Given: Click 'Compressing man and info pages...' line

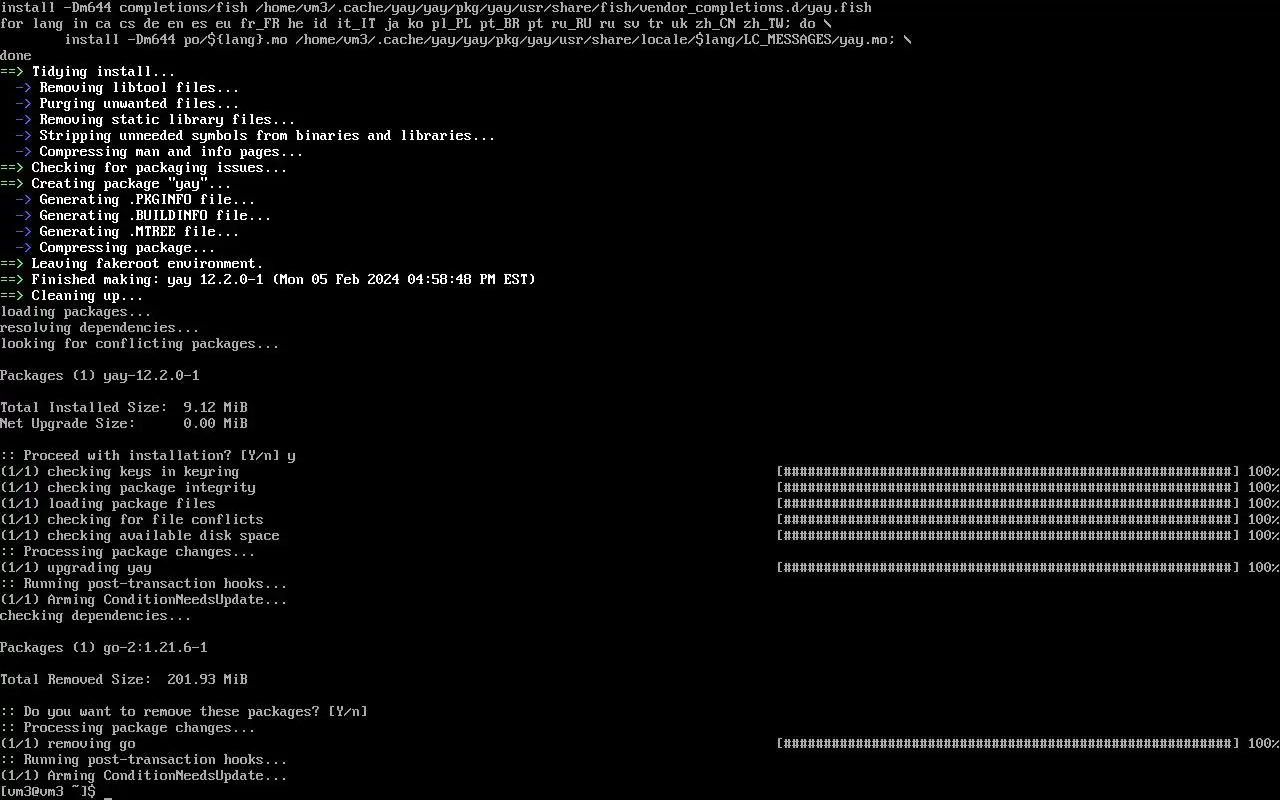Looking at the screenshot, I should pos(159,152).
